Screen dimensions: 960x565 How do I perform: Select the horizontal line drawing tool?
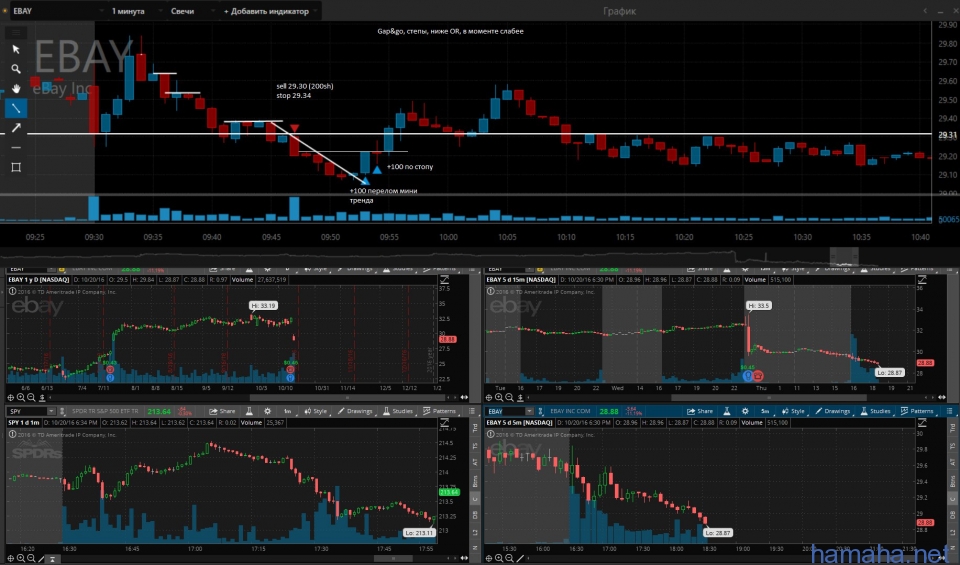[16, 148]
